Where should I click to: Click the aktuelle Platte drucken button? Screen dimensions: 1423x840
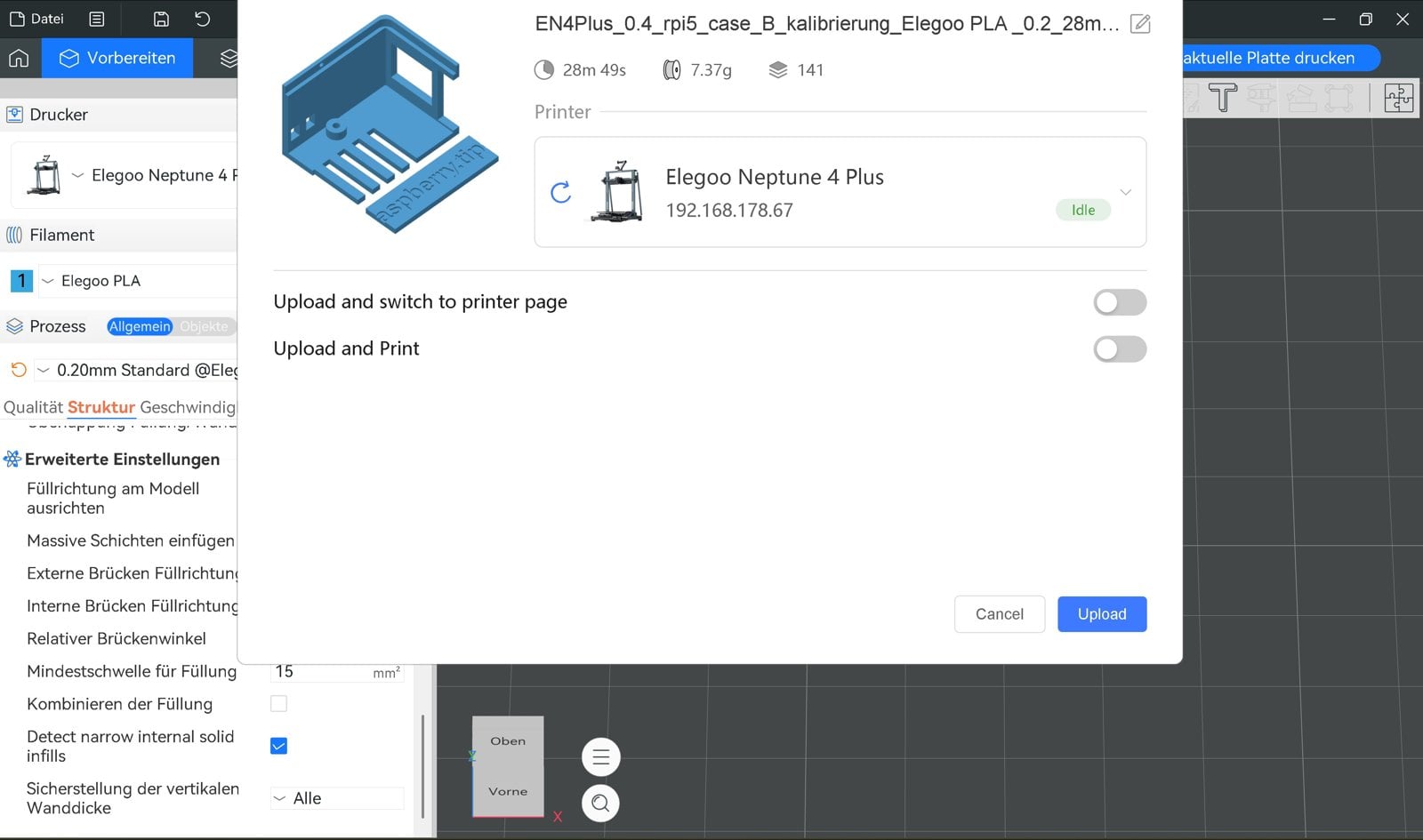1281,58
